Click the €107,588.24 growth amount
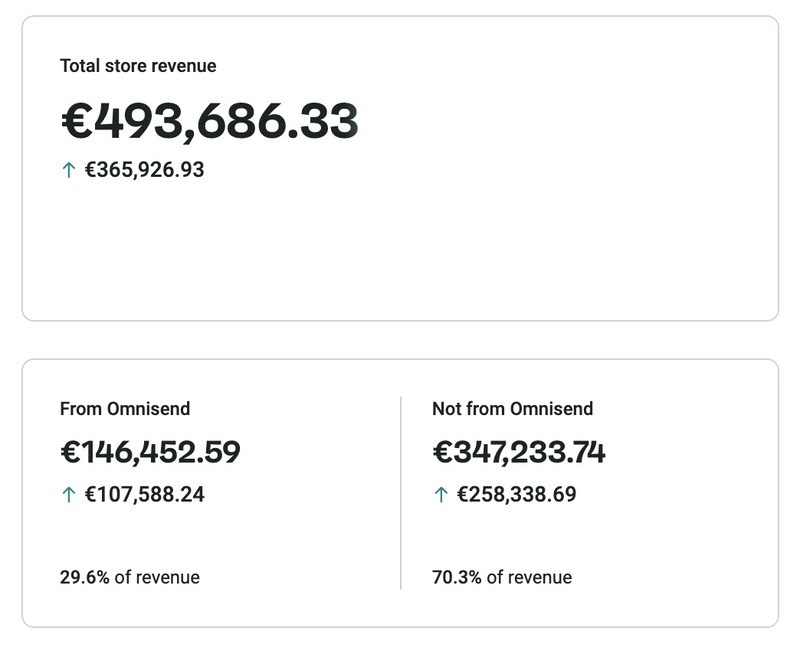 (144, 494)
